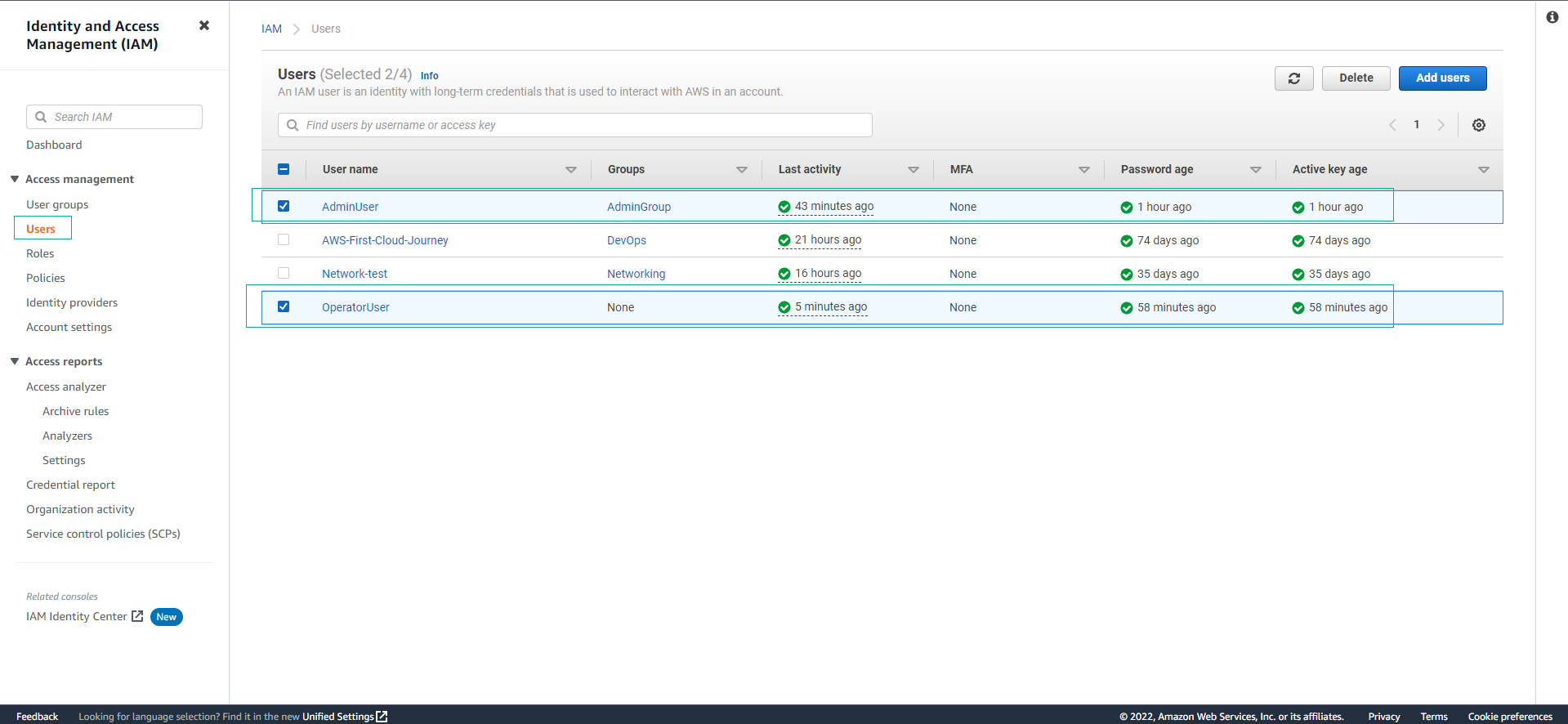
Task: Open Settings under Access analyzer
Action: click(64, 460)
